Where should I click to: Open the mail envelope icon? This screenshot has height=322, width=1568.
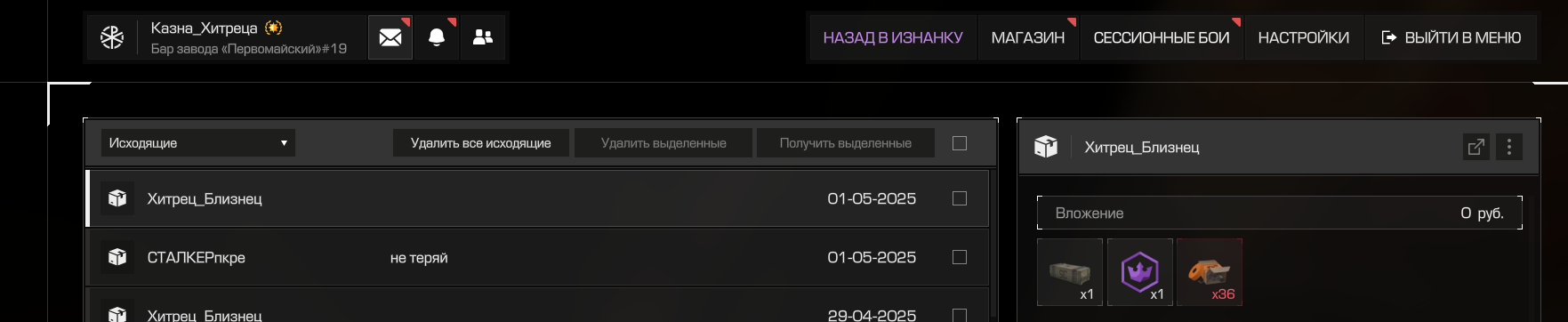[390, 37]
